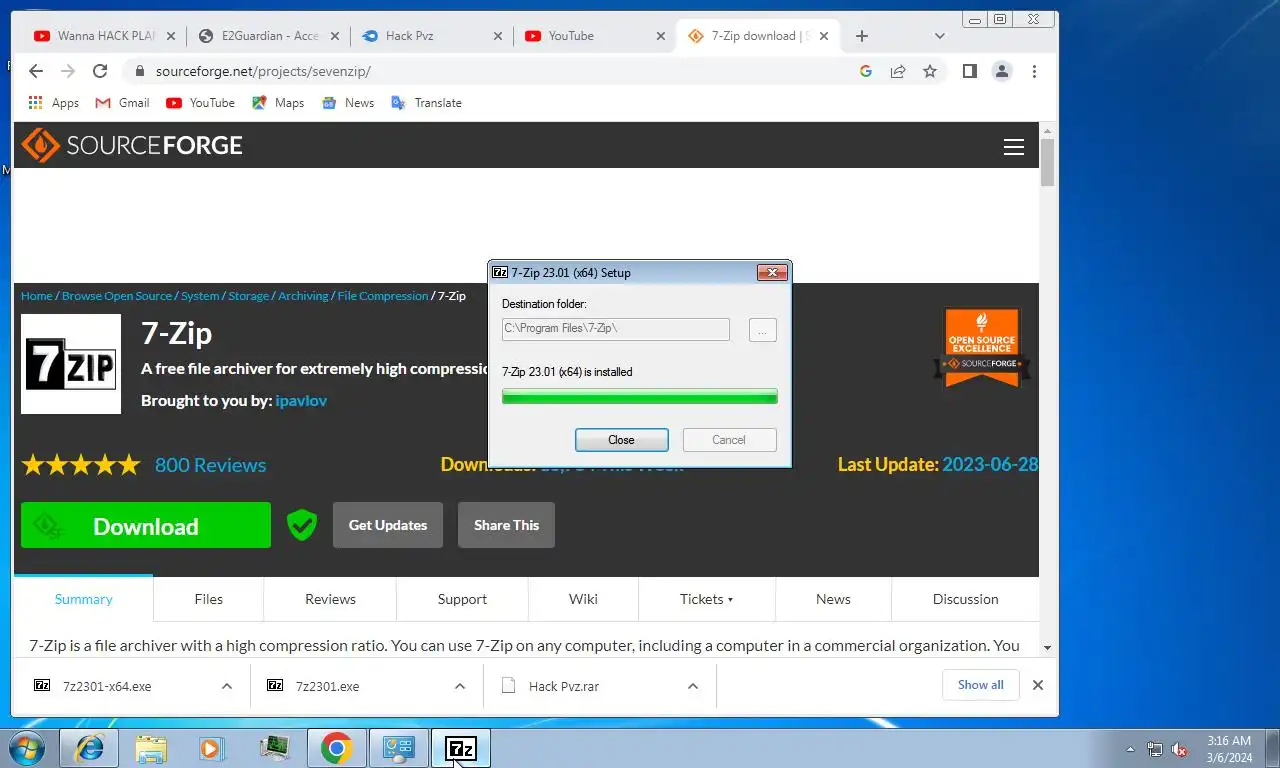Screen dimensions: 1280x768
Task: Click the destination folder browse (...) button
Action: pos(762,330)
